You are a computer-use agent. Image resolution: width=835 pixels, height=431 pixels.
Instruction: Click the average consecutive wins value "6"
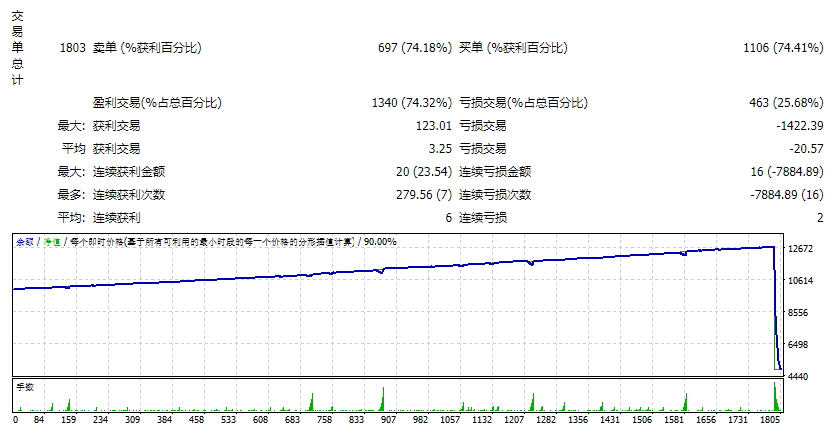449,218
